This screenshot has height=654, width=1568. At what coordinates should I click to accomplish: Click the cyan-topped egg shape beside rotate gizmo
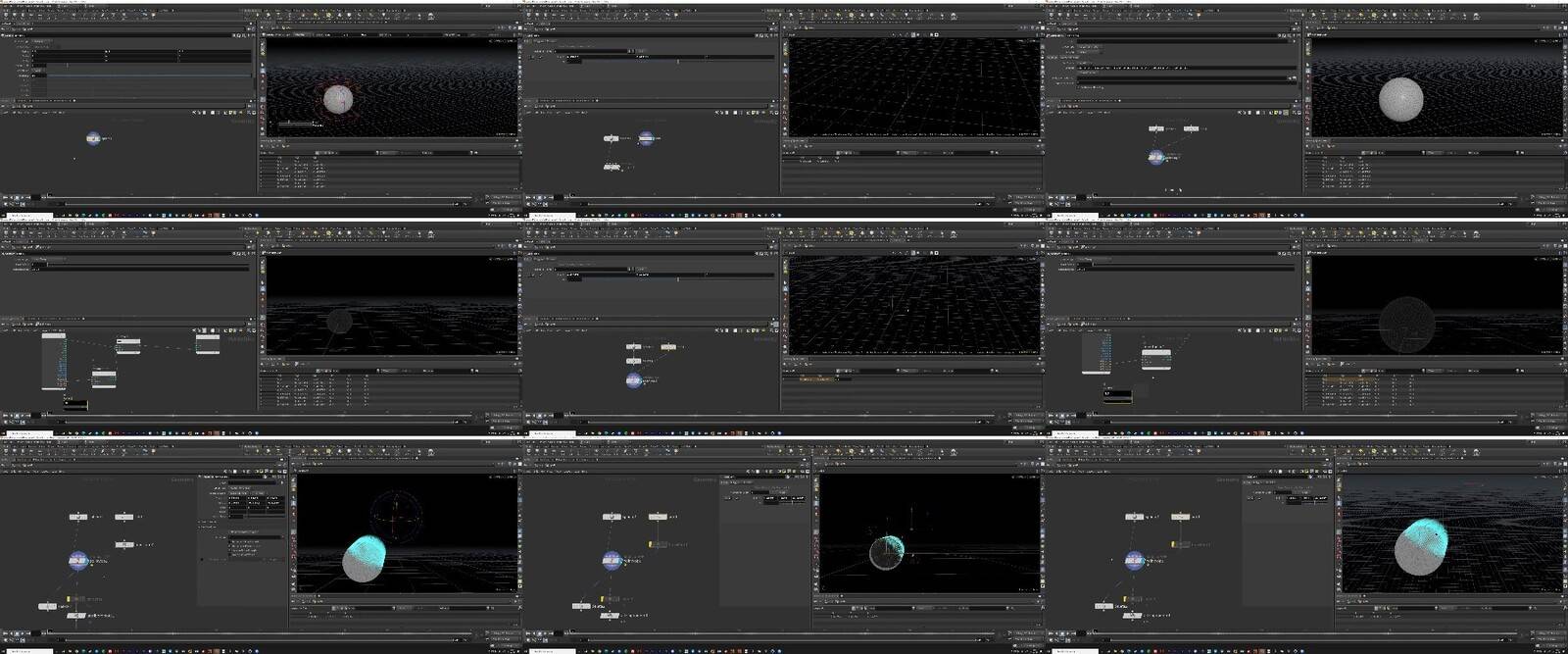365,559
